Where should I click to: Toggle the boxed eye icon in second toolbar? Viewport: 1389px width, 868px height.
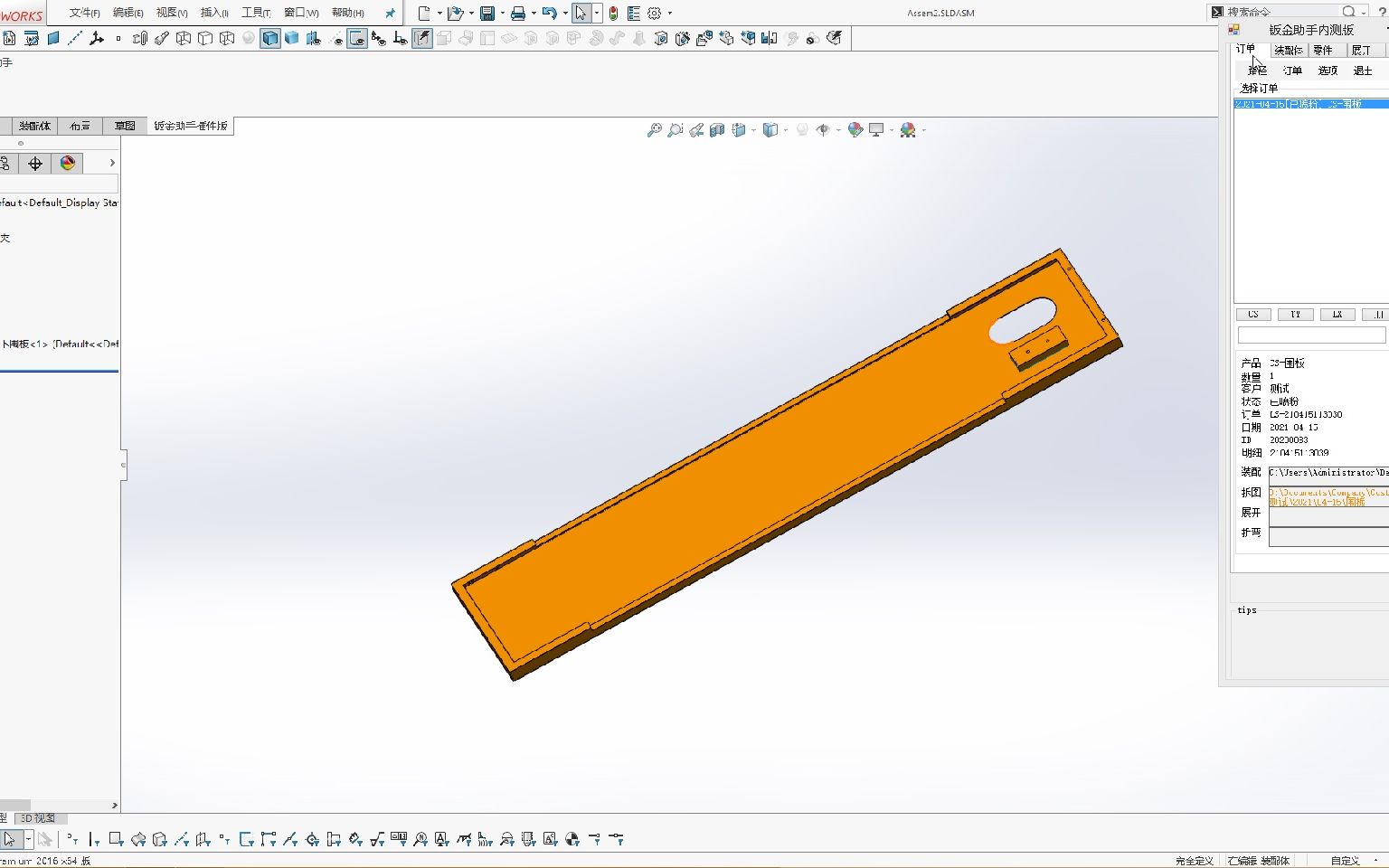click(x=357, y=38)
